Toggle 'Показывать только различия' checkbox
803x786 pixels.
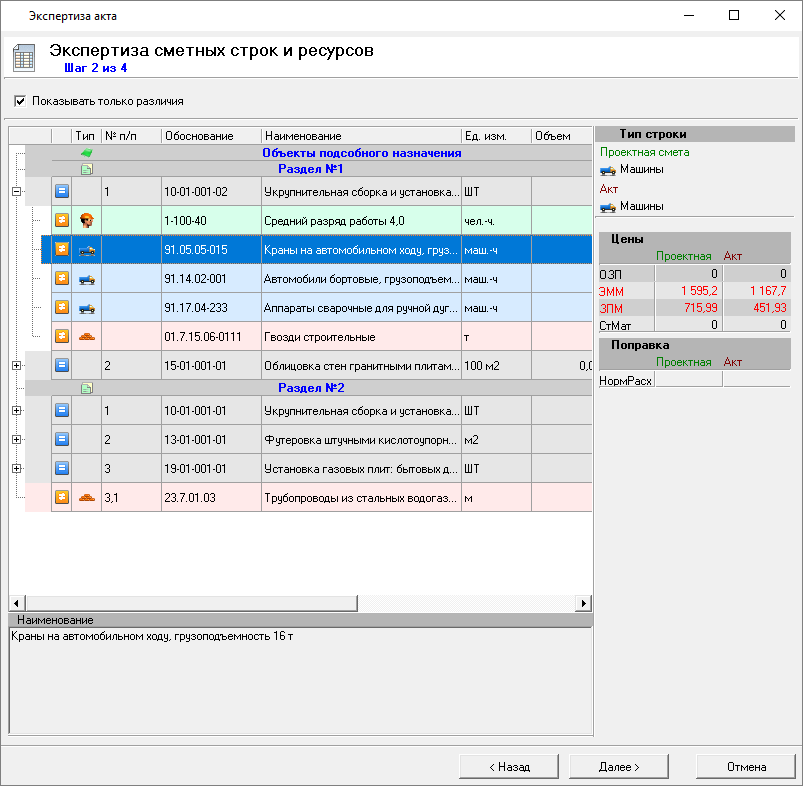click(x=19, y=101)
